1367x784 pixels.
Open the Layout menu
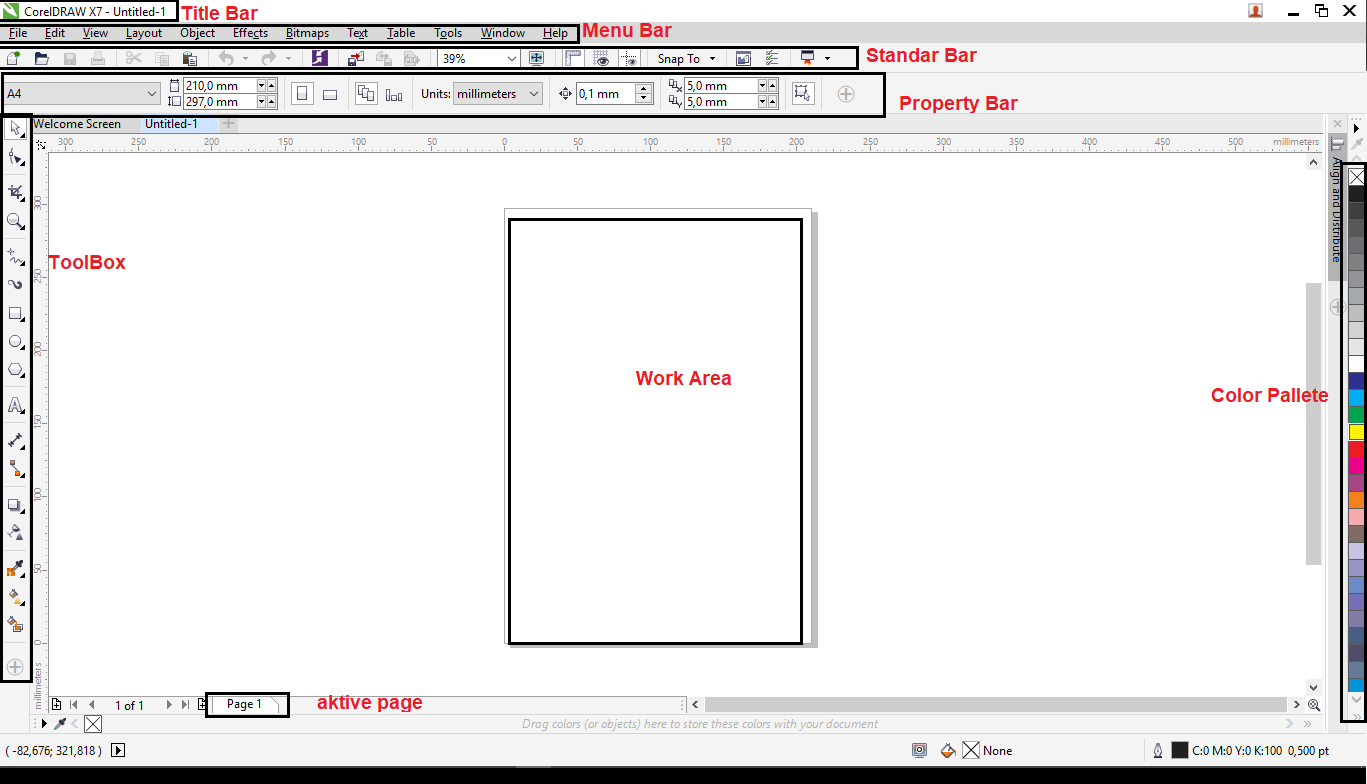click(144, 33)
